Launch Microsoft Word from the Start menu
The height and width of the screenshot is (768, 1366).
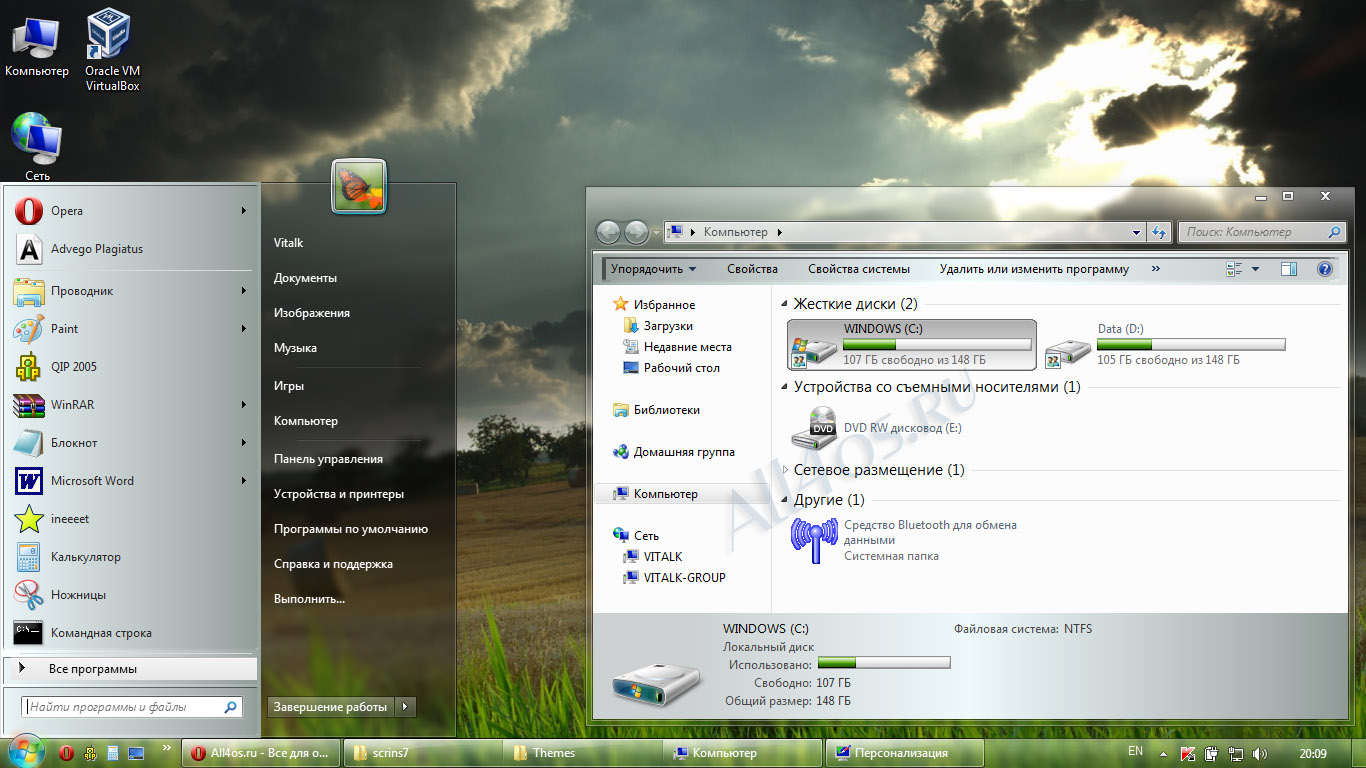130,481
